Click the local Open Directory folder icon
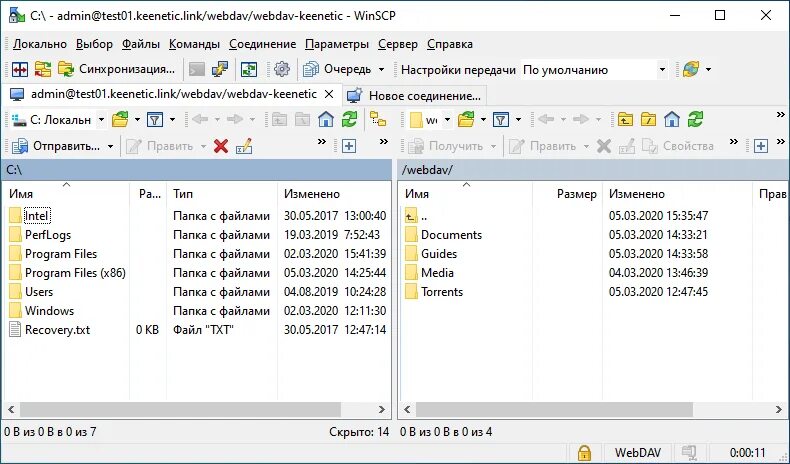 120,119
